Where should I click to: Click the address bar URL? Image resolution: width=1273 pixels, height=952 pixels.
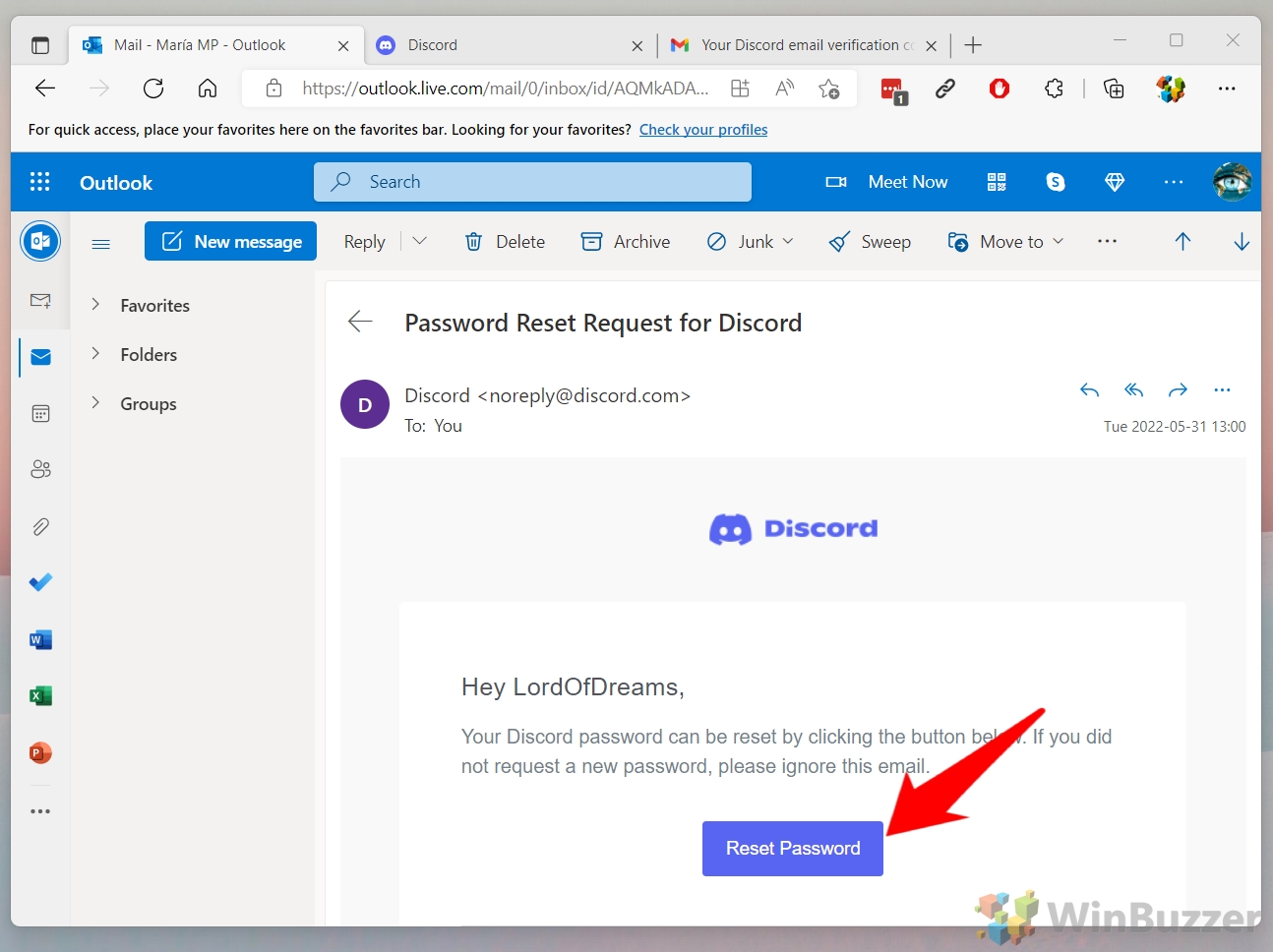pyautogui.click(x=505, y=89)
